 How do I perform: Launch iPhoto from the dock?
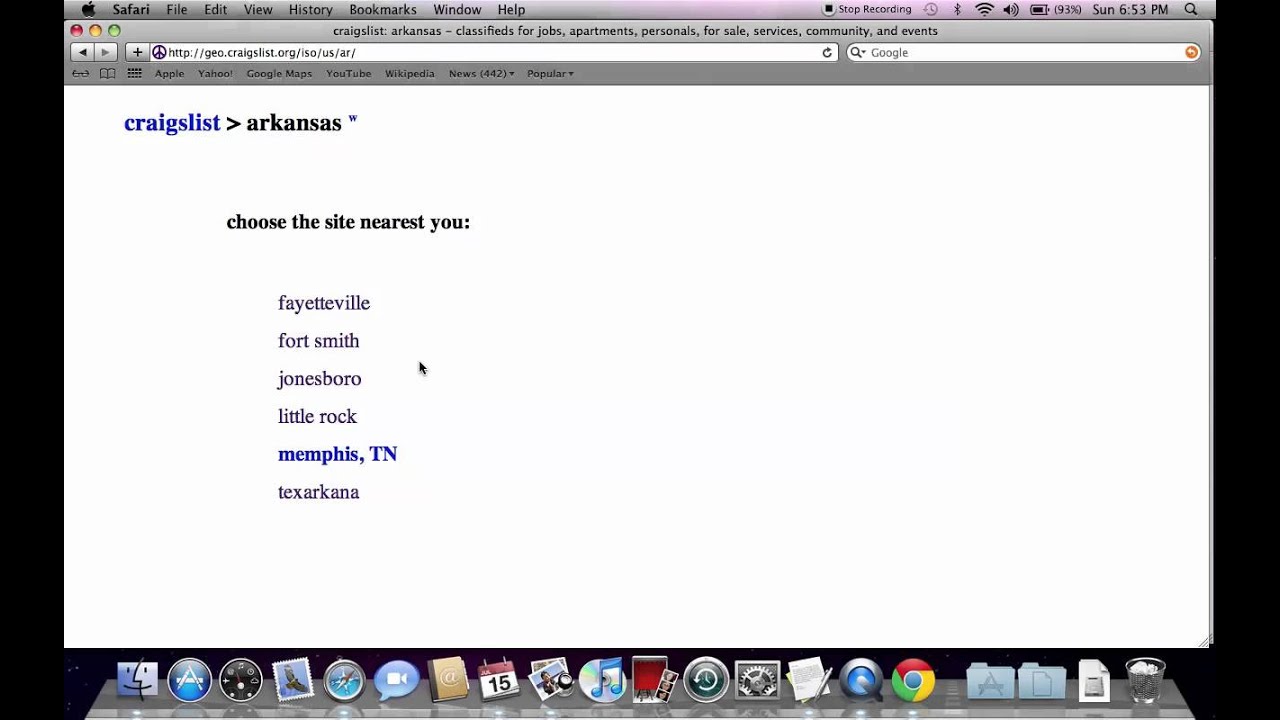pyautogui.click(x=550, y=680)
